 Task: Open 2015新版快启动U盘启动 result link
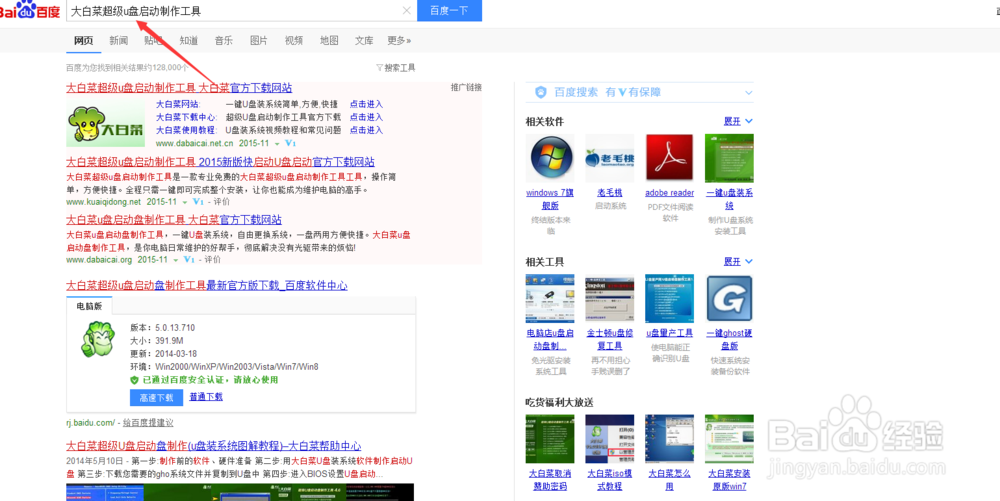click(221, 162)
